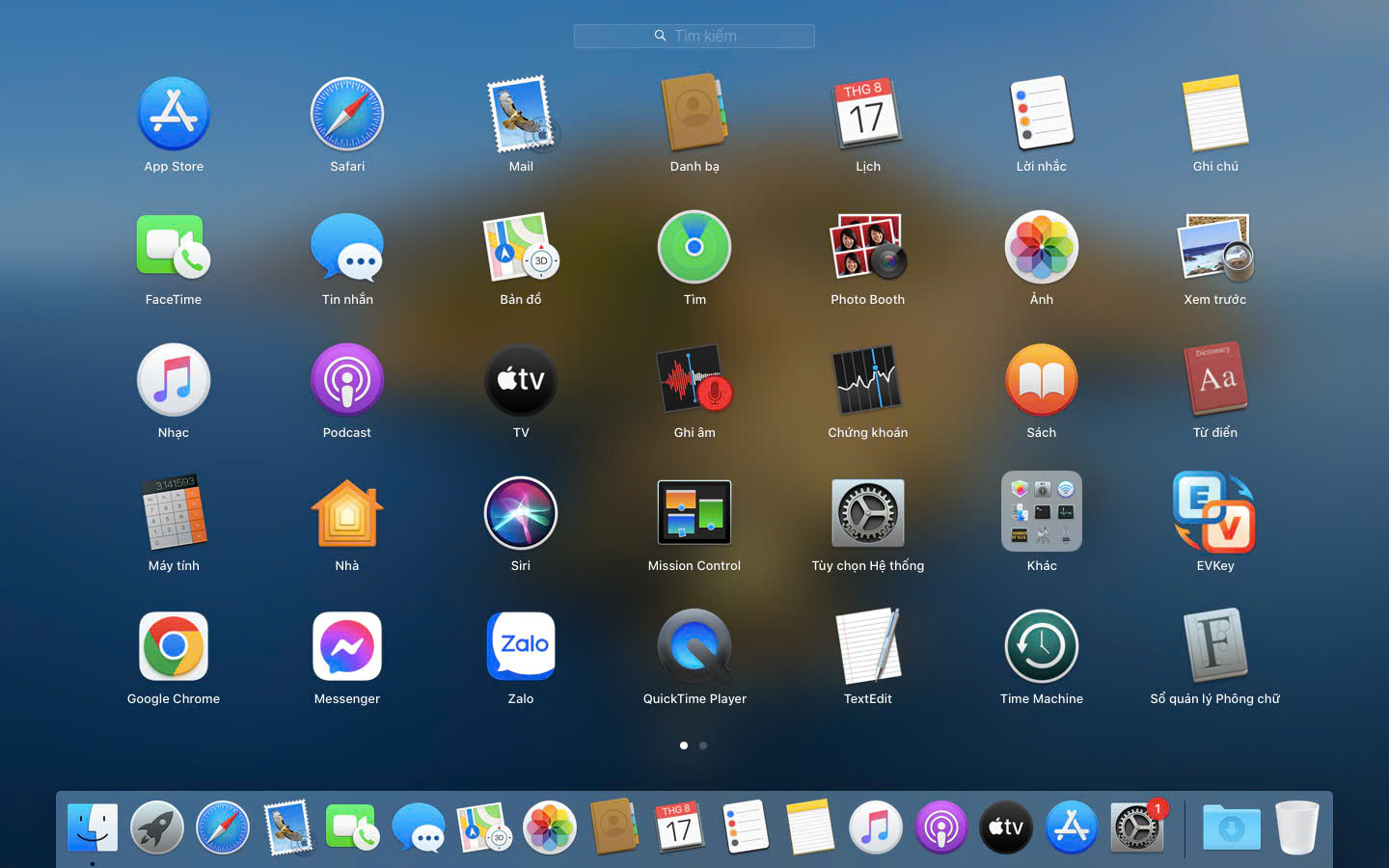Open Nhà home app
This screenshot has width=1389, height=868.
[x=347, y=513]
